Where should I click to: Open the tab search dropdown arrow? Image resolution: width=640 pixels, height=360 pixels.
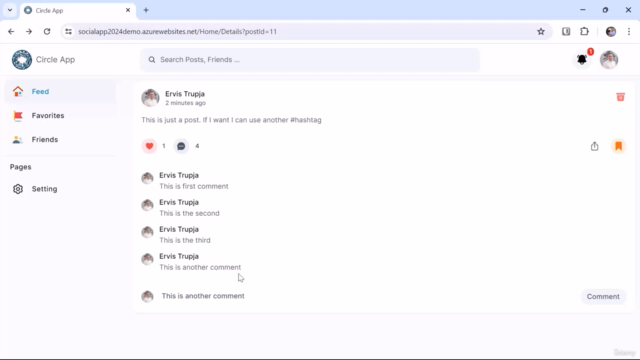point(10,10)
